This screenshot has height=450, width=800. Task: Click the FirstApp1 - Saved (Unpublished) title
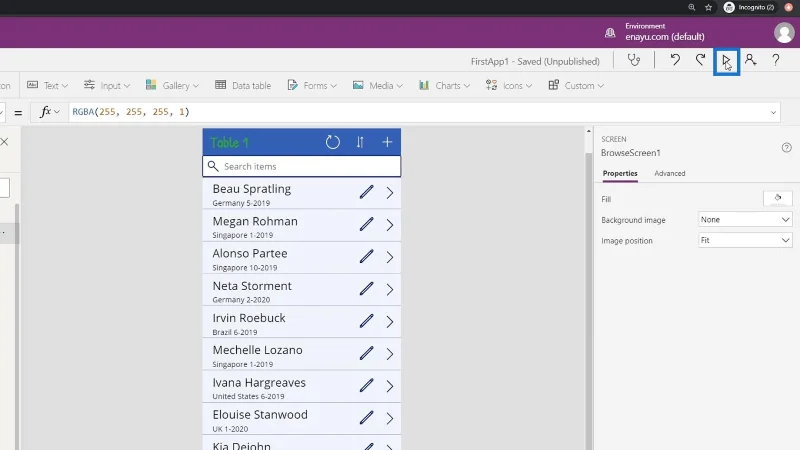point(535,61)
